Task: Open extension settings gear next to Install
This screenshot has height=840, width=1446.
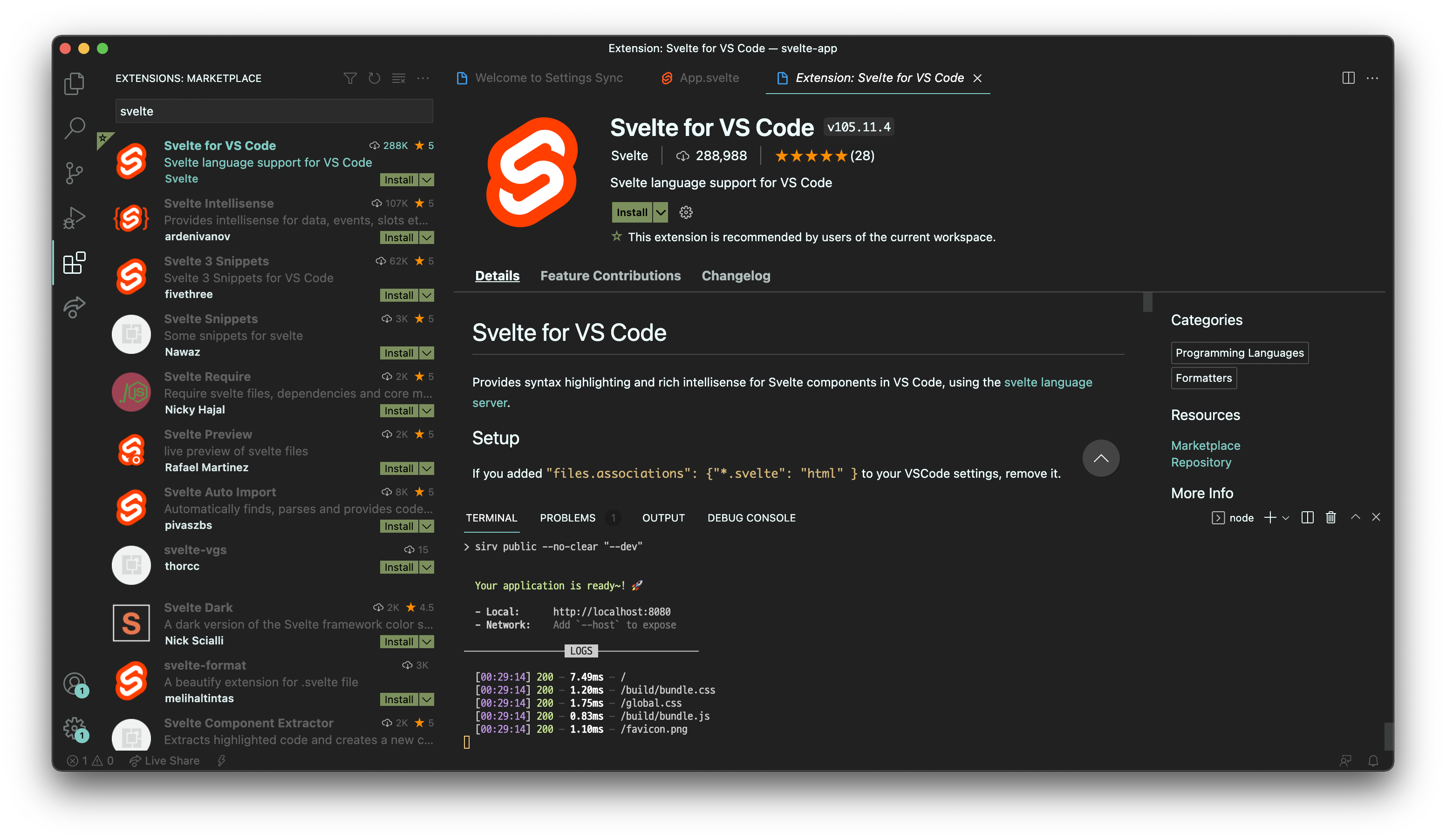Action: point(686,213)
